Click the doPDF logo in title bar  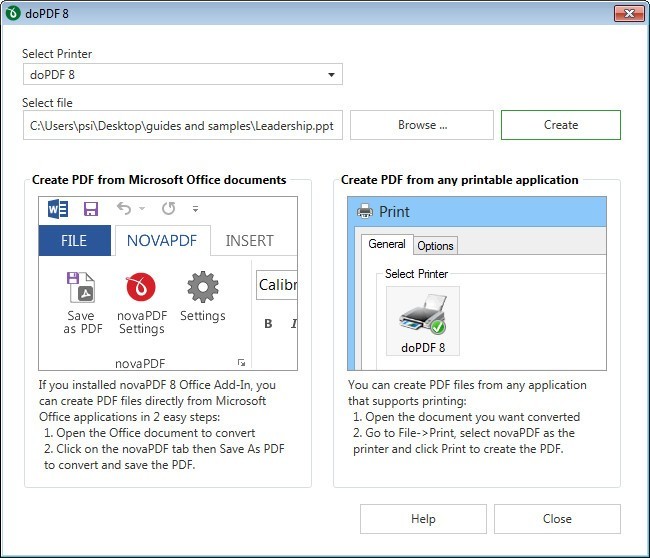click(x=13, y=13)
